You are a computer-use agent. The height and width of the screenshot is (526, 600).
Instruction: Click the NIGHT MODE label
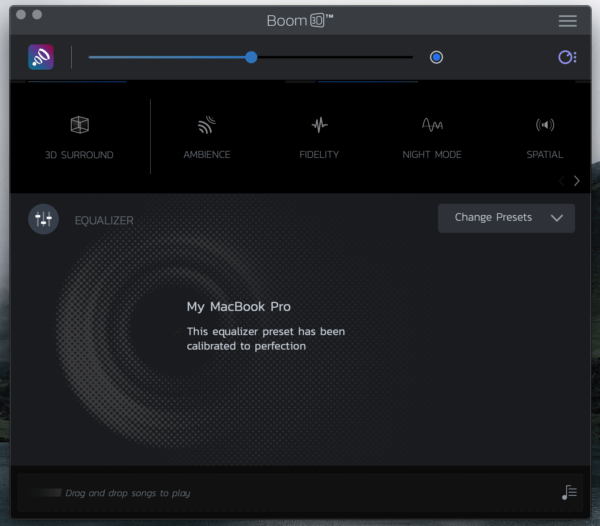pos(431,155)
